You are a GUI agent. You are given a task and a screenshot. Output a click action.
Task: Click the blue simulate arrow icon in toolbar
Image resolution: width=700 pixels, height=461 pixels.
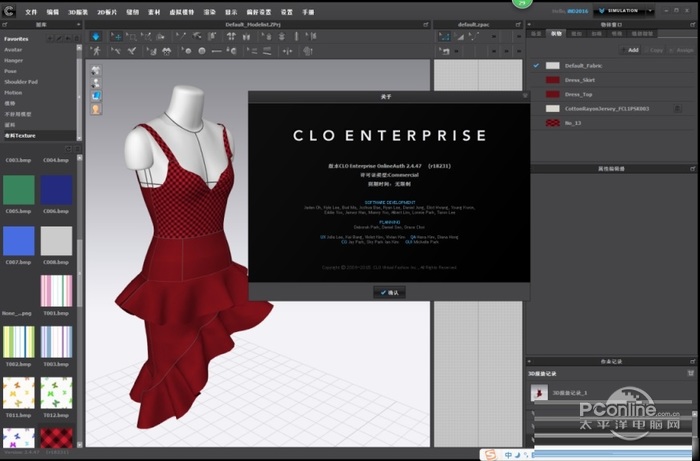point(96,36)
